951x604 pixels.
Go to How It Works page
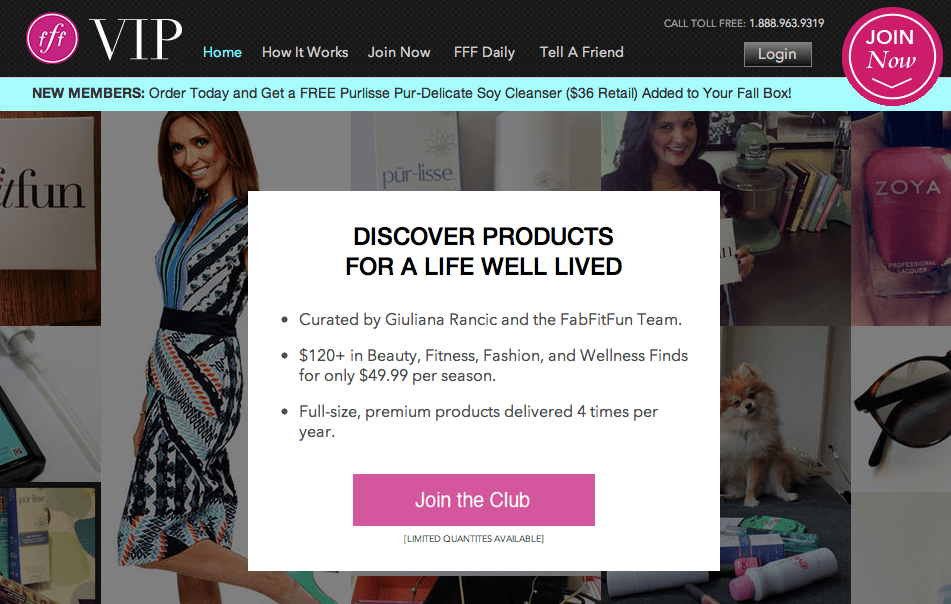[305, 52]
